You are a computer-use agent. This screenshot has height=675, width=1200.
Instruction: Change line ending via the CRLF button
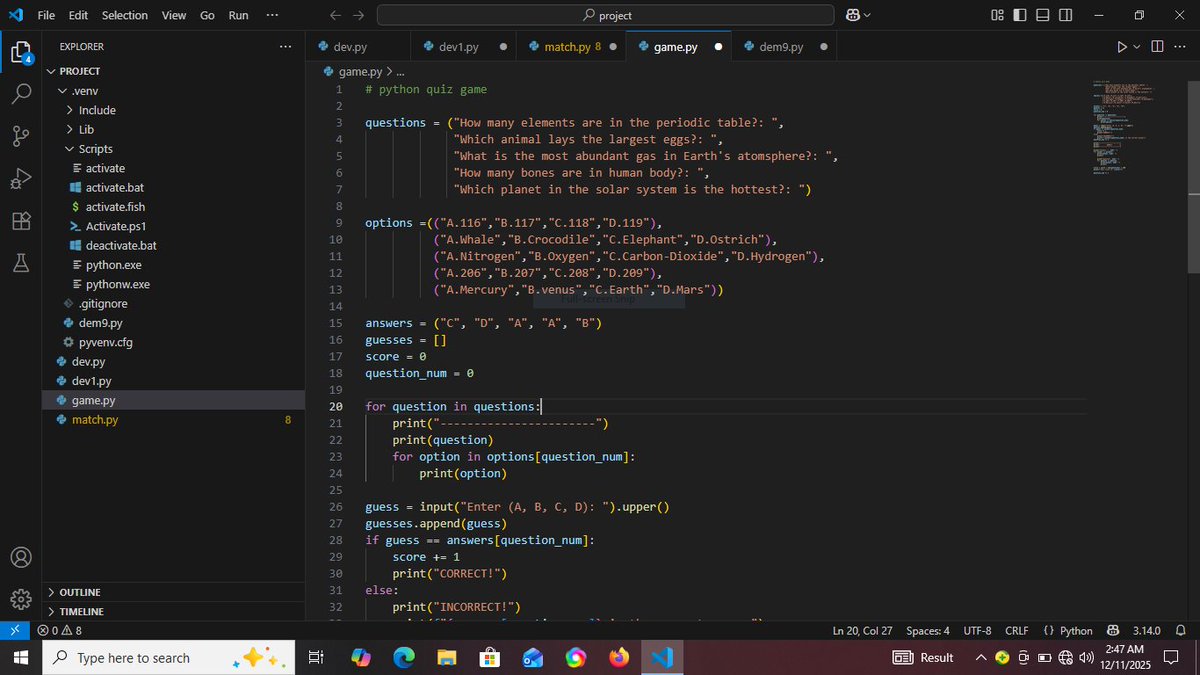pos(1016,630)
